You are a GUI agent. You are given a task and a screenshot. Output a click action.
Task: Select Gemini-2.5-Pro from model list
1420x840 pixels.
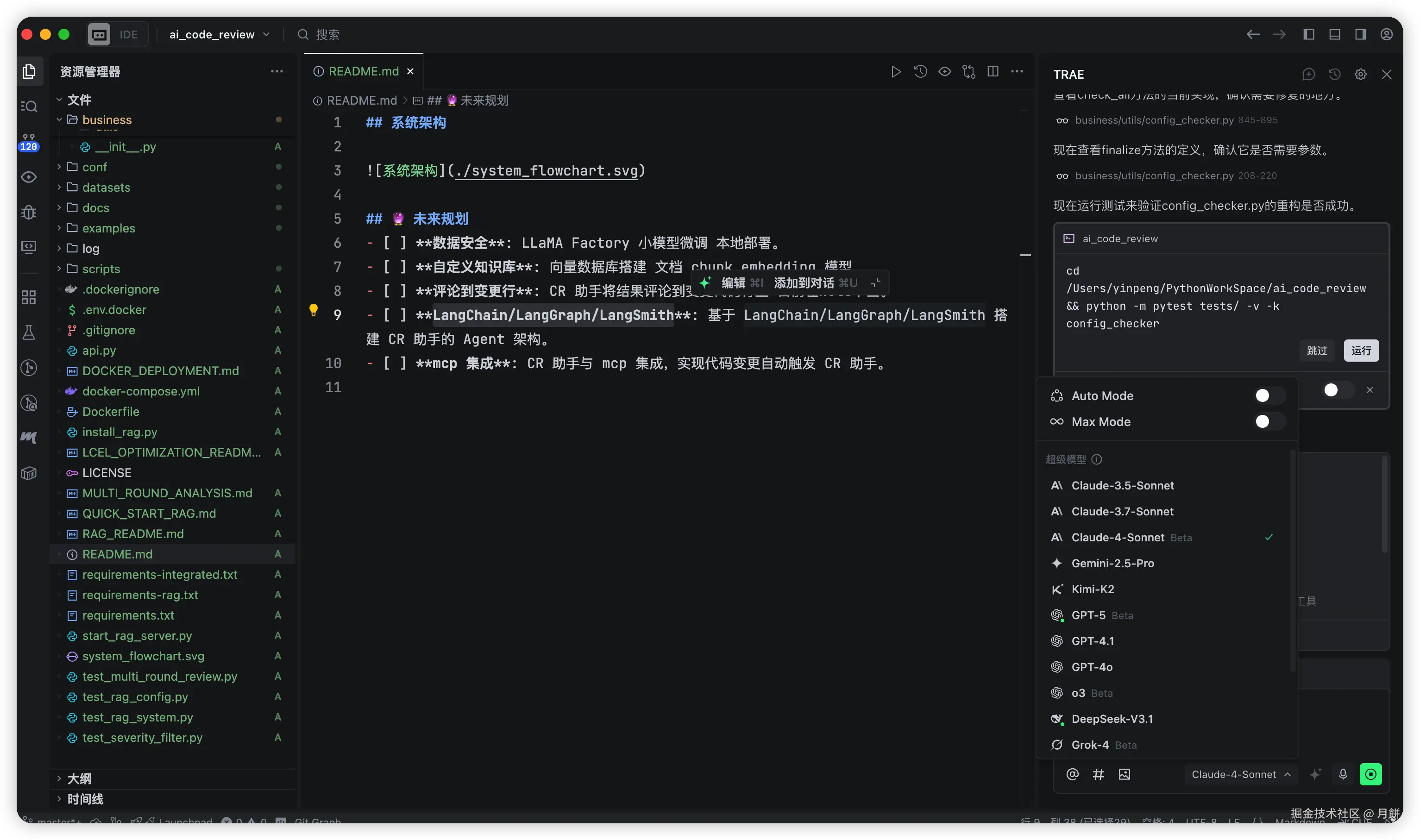click(1112, 563)
